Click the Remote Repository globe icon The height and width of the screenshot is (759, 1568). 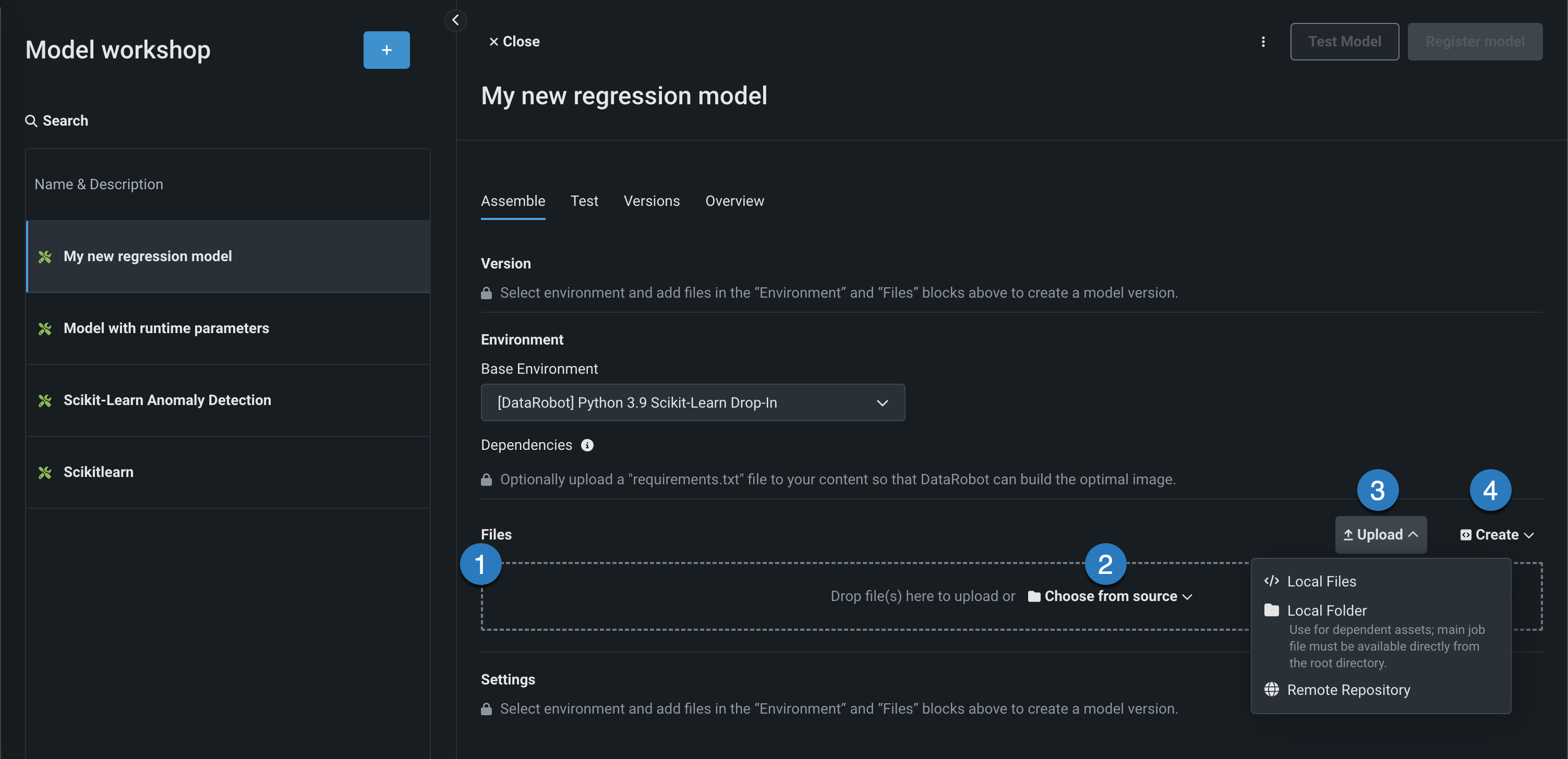(1271, 689)
